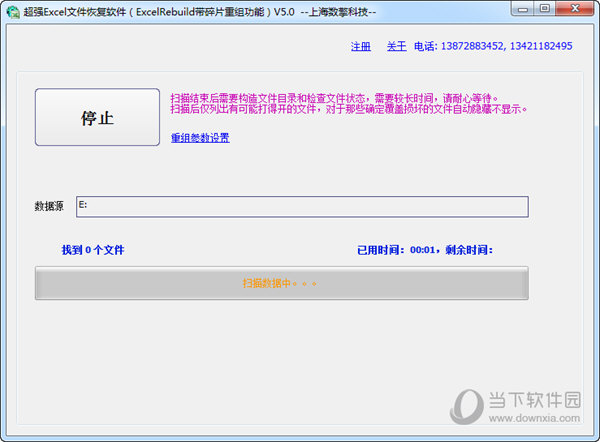Click the magenta scan notice text
The image size is (600, 442).
click(x=349, y=104)
